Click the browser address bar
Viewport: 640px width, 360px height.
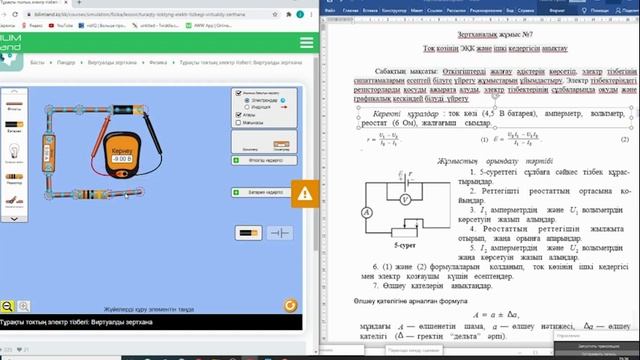click(147, 14)
